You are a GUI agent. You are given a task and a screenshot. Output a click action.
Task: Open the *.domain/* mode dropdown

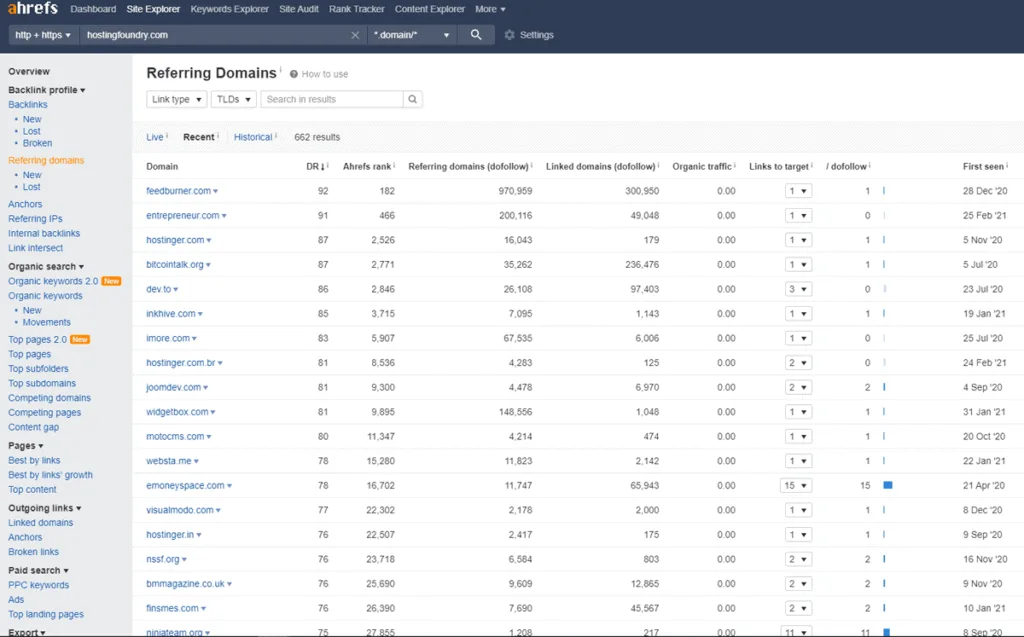pyautogui.click(x=411, y=35)
